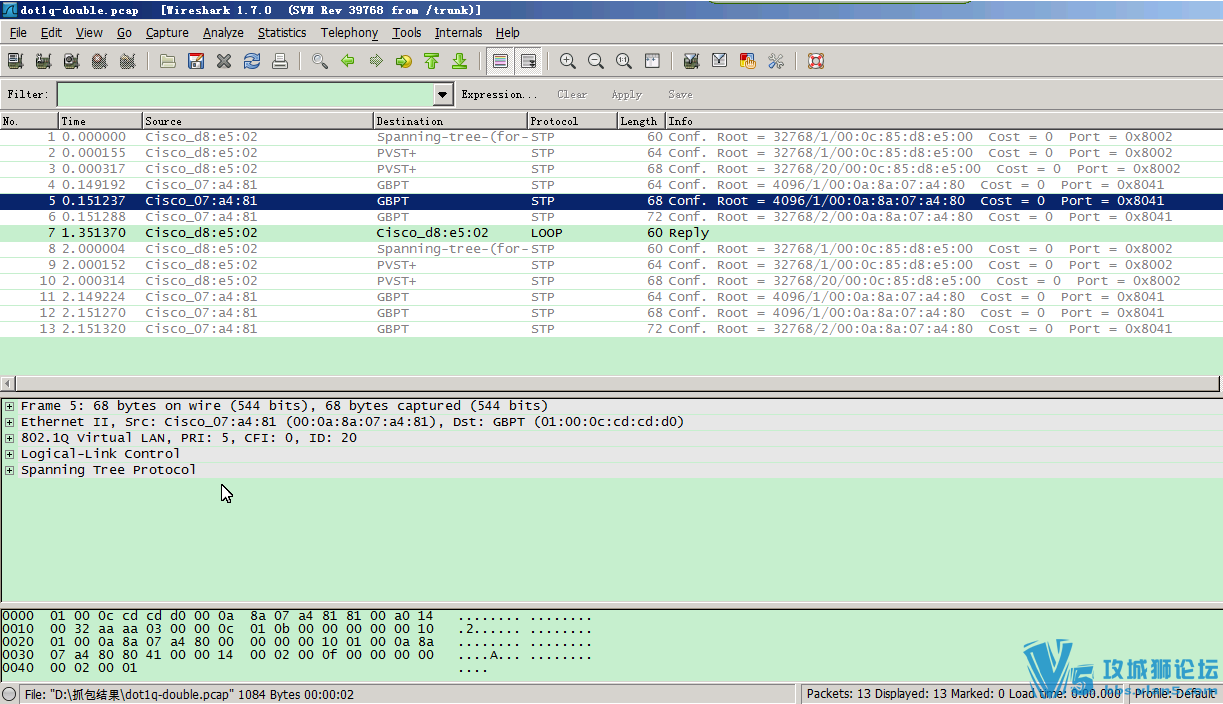Open the Internals menu
The image size is (1223, 704).
458,33
